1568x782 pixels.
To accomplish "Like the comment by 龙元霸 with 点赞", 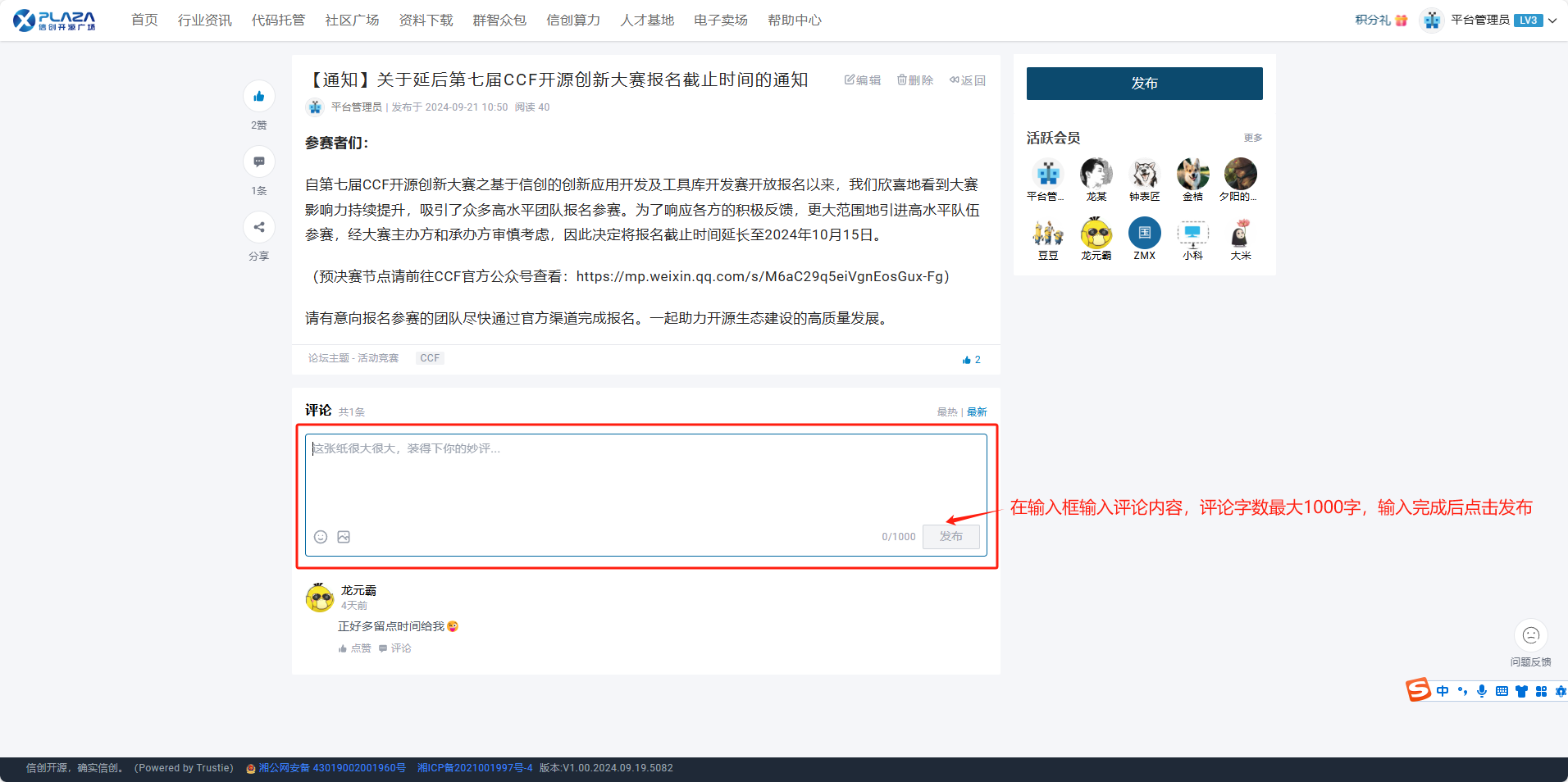I will coord(355,648).
